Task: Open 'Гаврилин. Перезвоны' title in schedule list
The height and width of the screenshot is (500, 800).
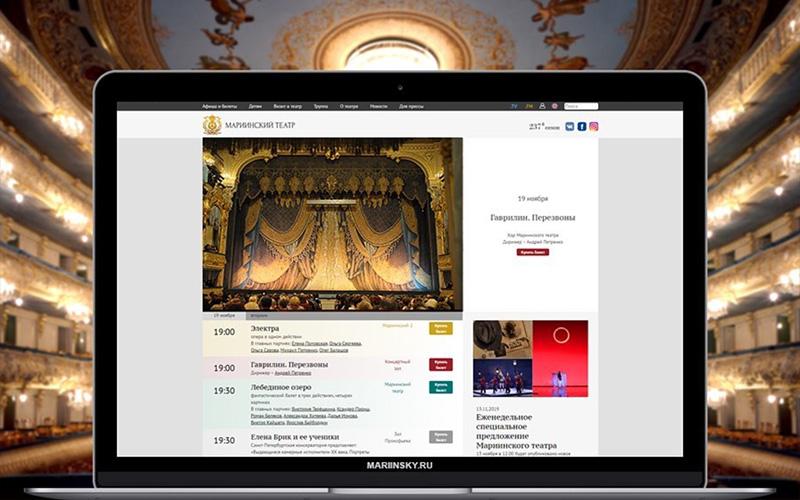Action: 289,365
